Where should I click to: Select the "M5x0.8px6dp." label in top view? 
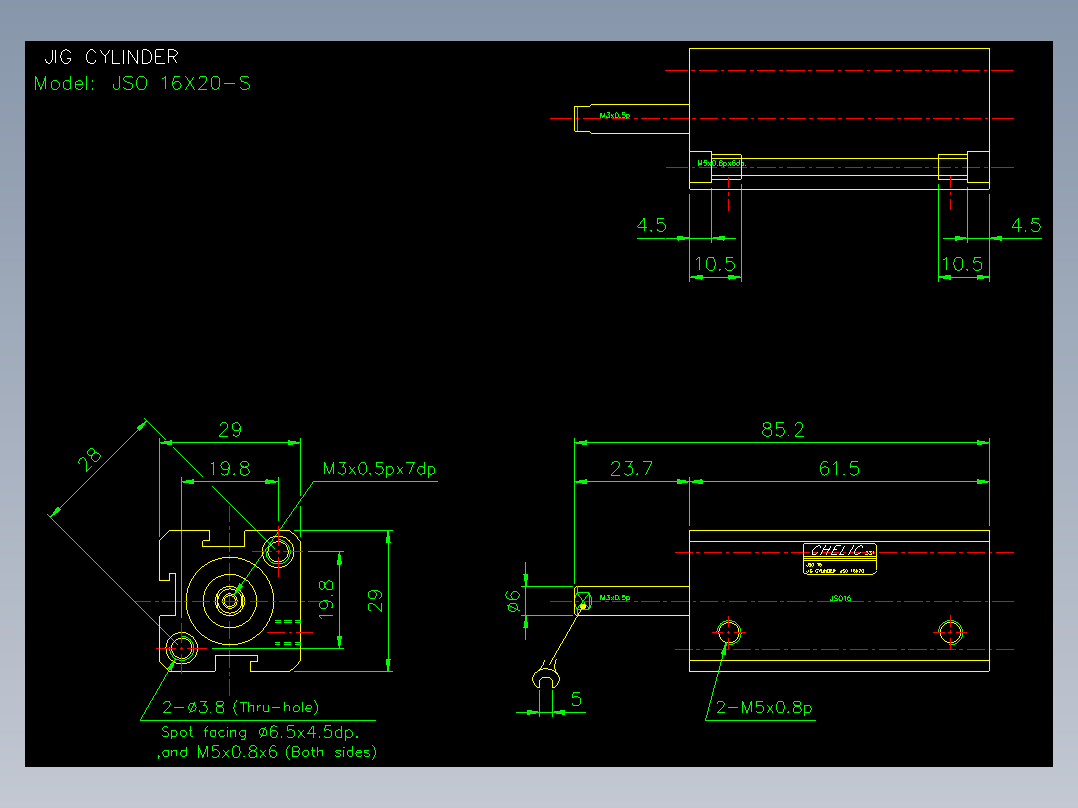point(721,164)
